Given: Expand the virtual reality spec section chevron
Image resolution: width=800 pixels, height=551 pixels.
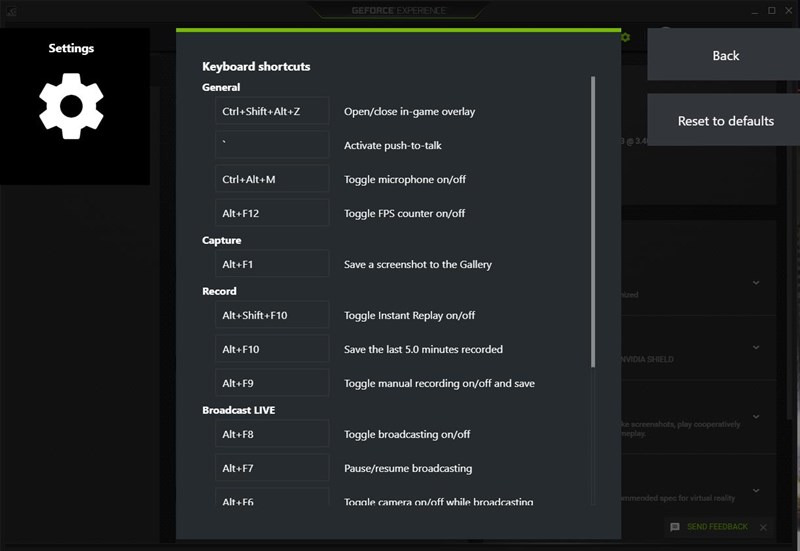Looking at the screenshot, I should click(x=756, y=490).
